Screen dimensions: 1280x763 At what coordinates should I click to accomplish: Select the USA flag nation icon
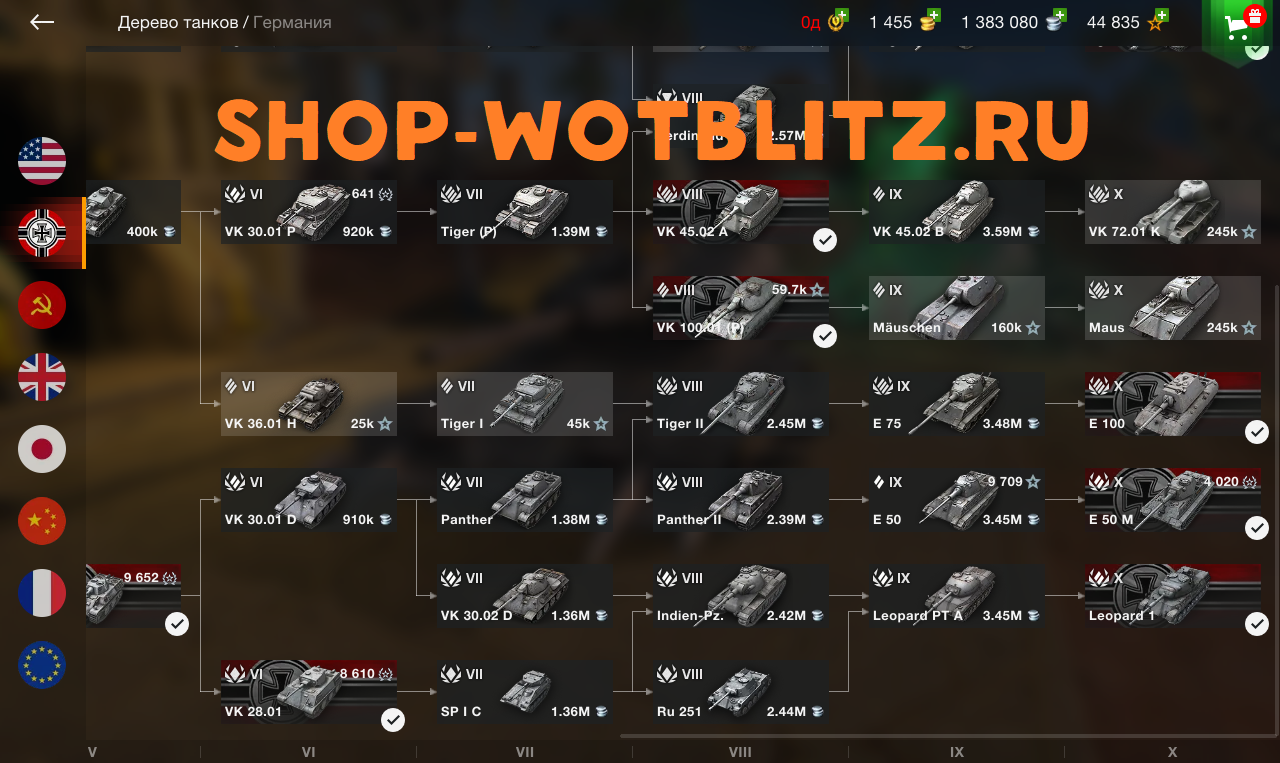pyautogui.click(x=42, y=161)
